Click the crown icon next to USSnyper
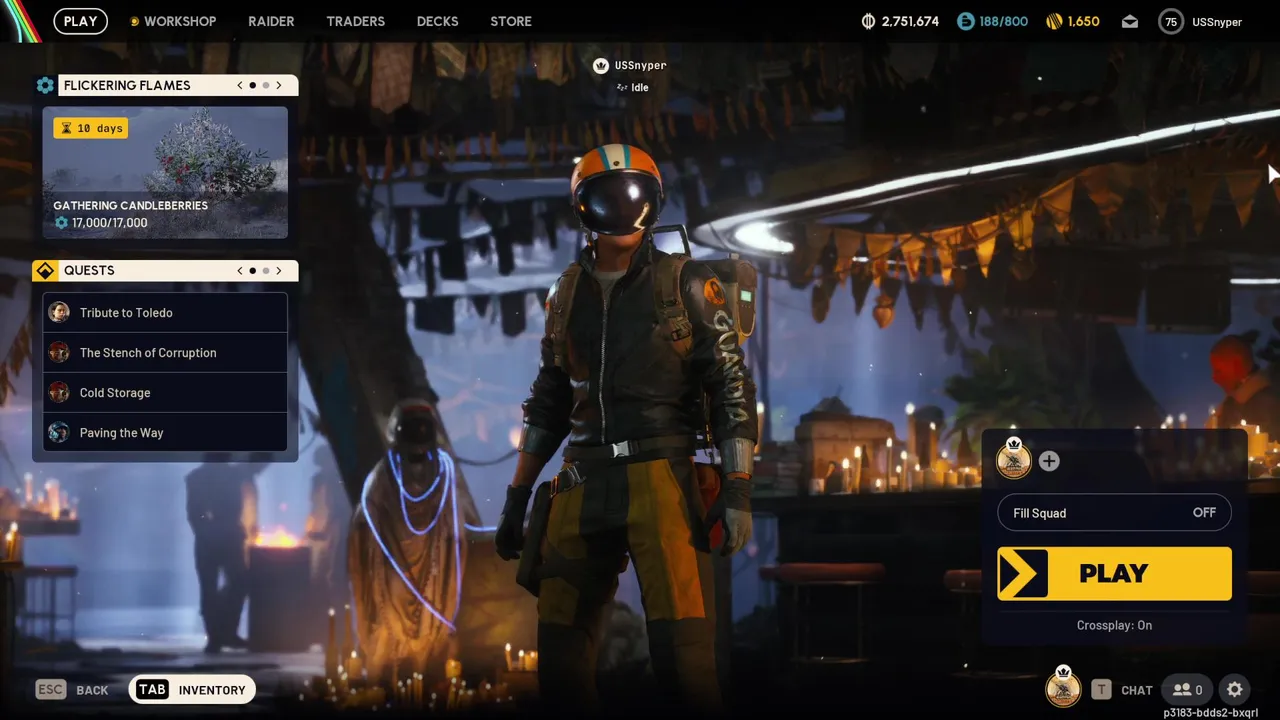Image resolution: width=1280 pixels, height=720 pixels. [601, 66]
